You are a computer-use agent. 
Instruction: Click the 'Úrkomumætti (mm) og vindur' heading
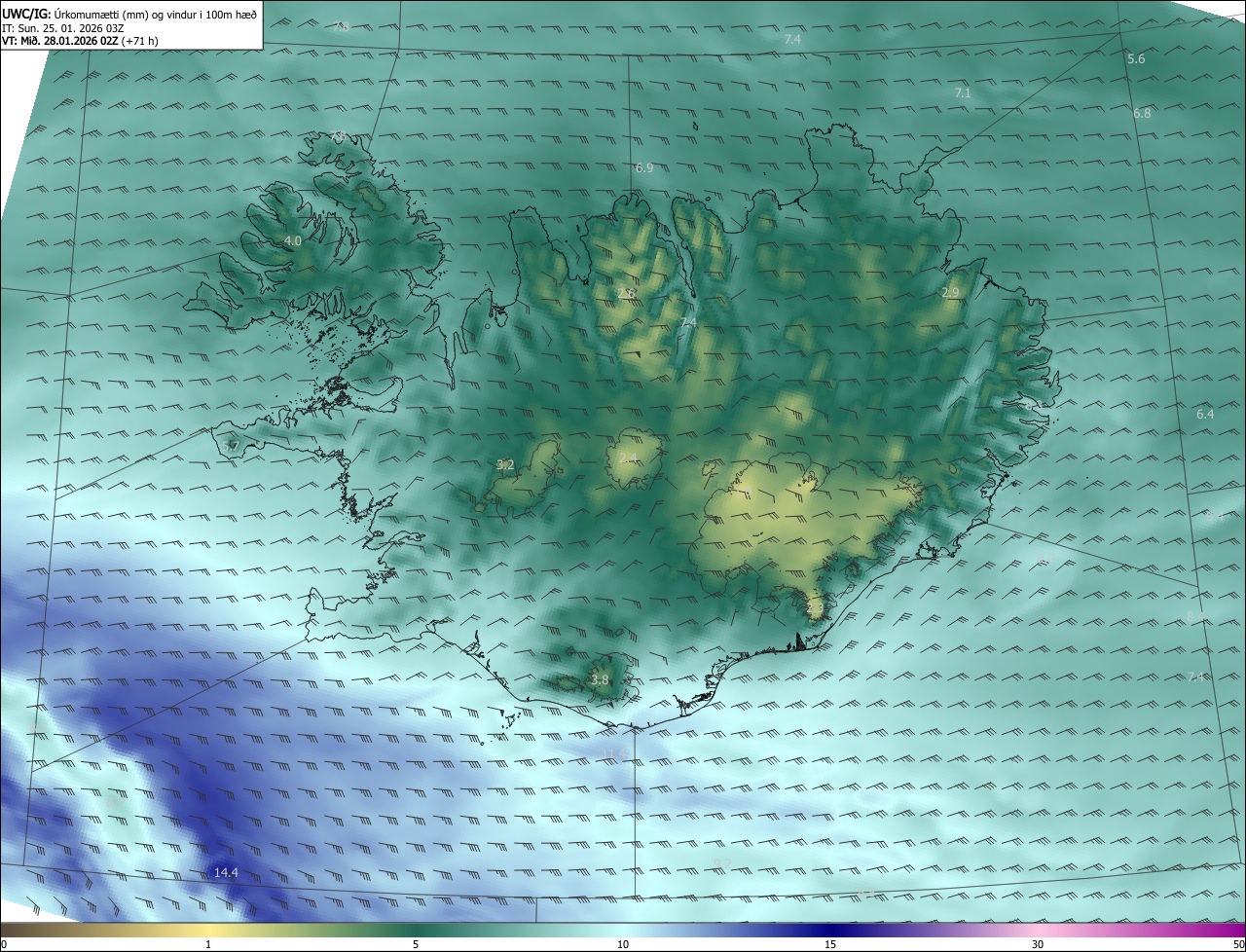127,14
